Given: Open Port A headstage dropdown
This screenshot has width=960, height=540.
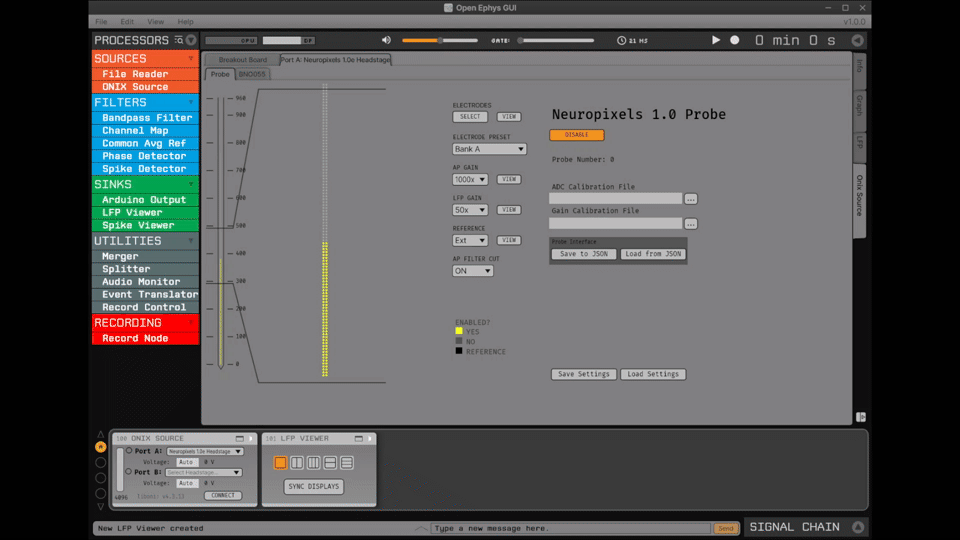Looking at the screenshot, I should 205,451.
